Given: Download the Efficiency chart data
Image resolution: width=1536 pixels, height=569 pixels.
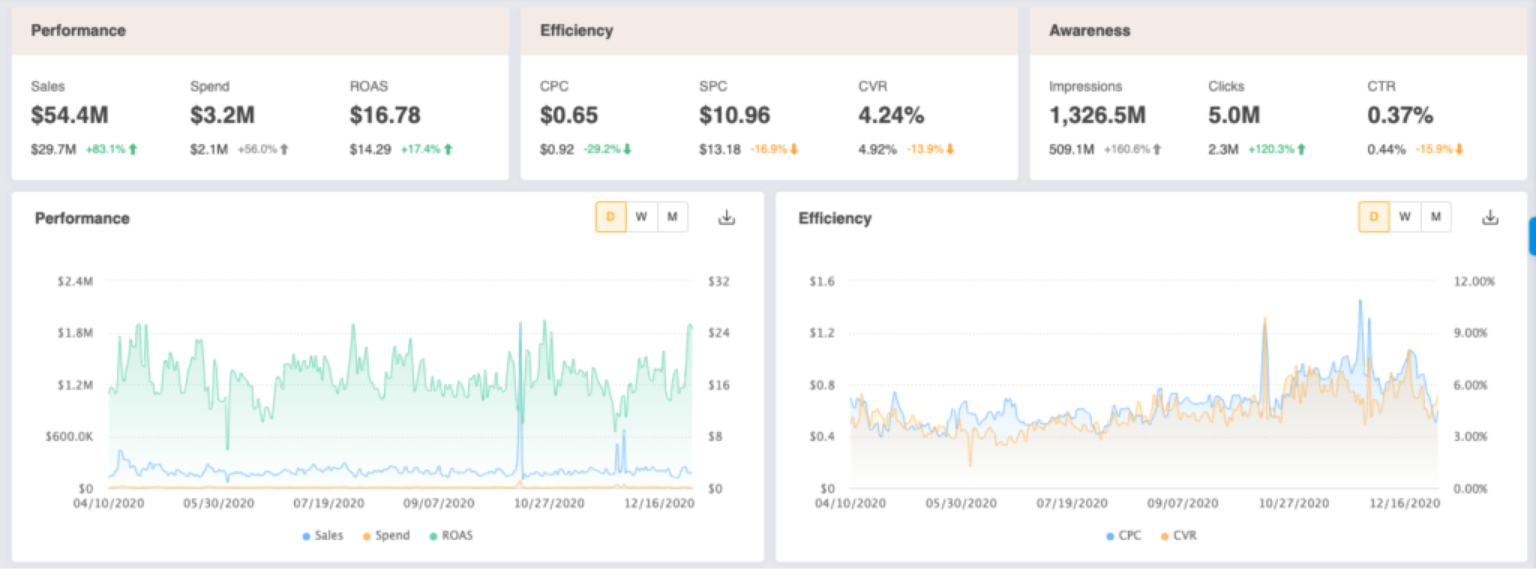Looking at the screenshot, I should (x=1490, y=218).
